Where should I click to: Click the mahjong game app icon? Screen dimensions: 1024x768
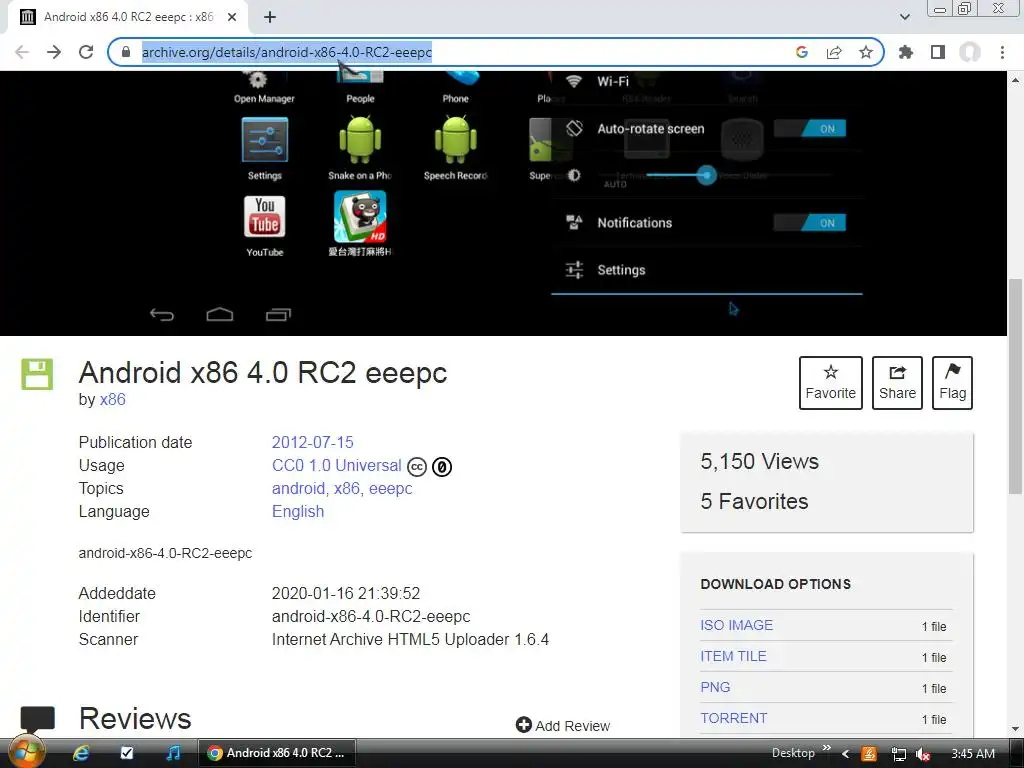click(x=360, y=217)
